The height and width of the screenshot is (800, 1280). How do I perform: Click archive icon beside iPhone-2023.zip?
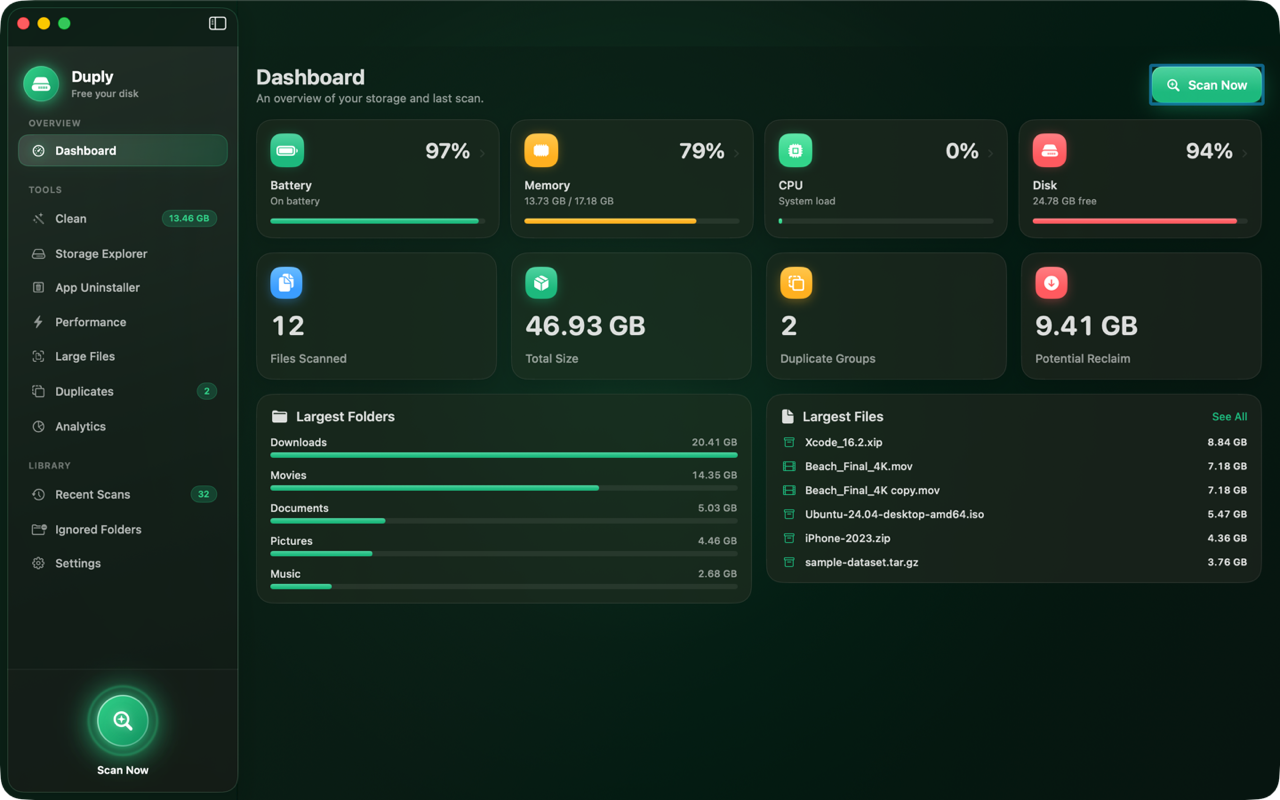tap(789, 538)
